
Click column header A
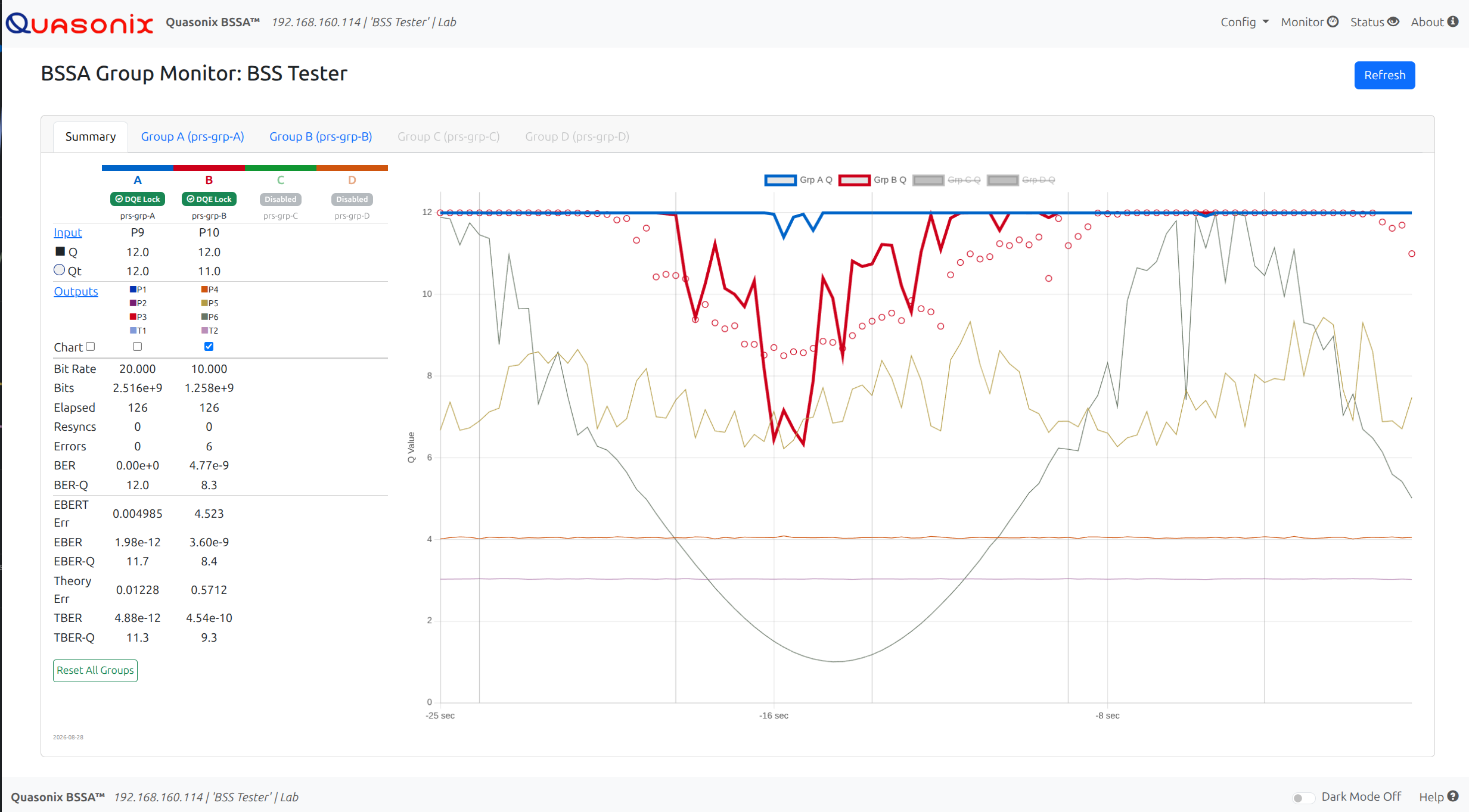point(138,181)
